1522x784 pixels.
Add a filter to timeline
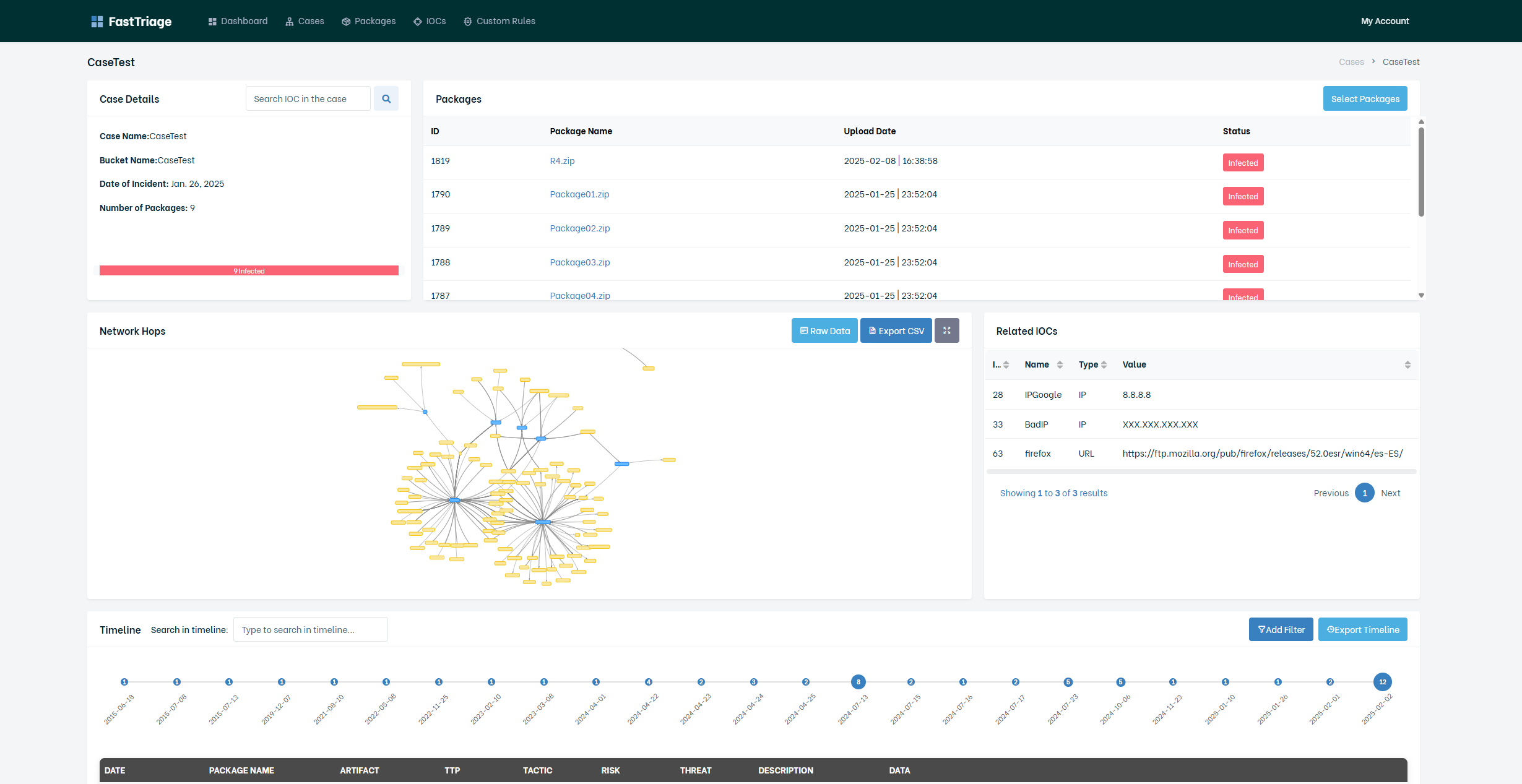pos(1281,629)
